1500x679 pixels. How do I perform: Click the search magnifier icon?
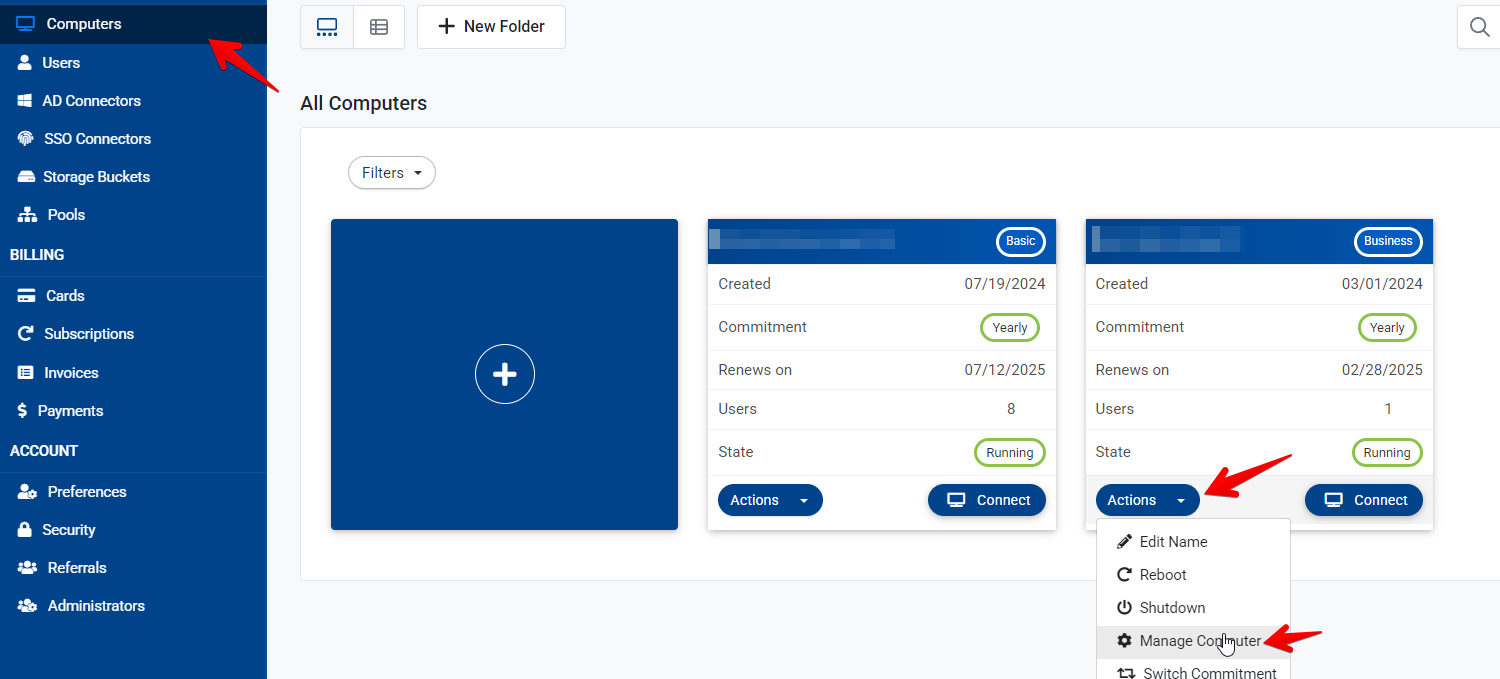1479,27
